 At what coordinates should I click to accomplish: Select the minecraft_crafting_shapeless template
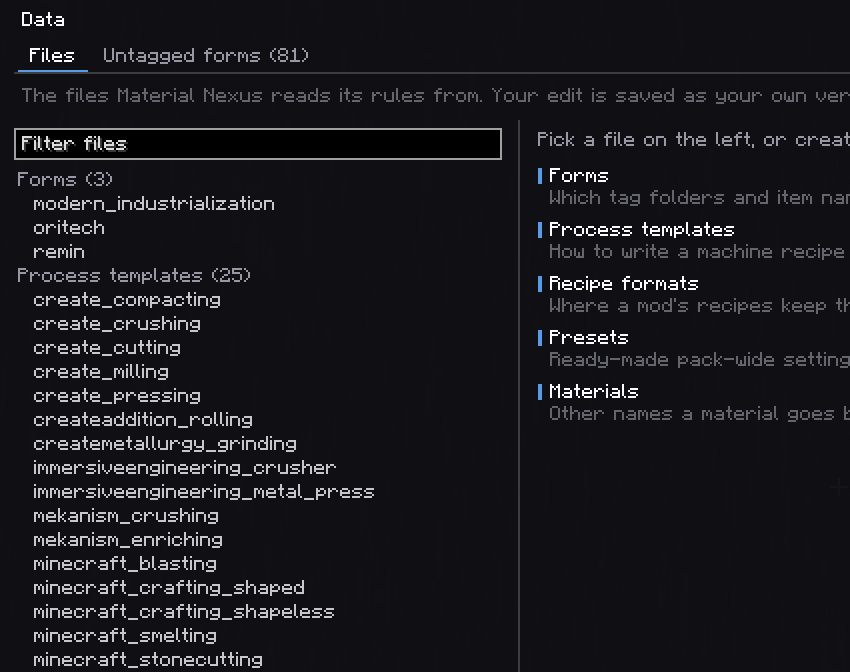click(x=184, y=612)
